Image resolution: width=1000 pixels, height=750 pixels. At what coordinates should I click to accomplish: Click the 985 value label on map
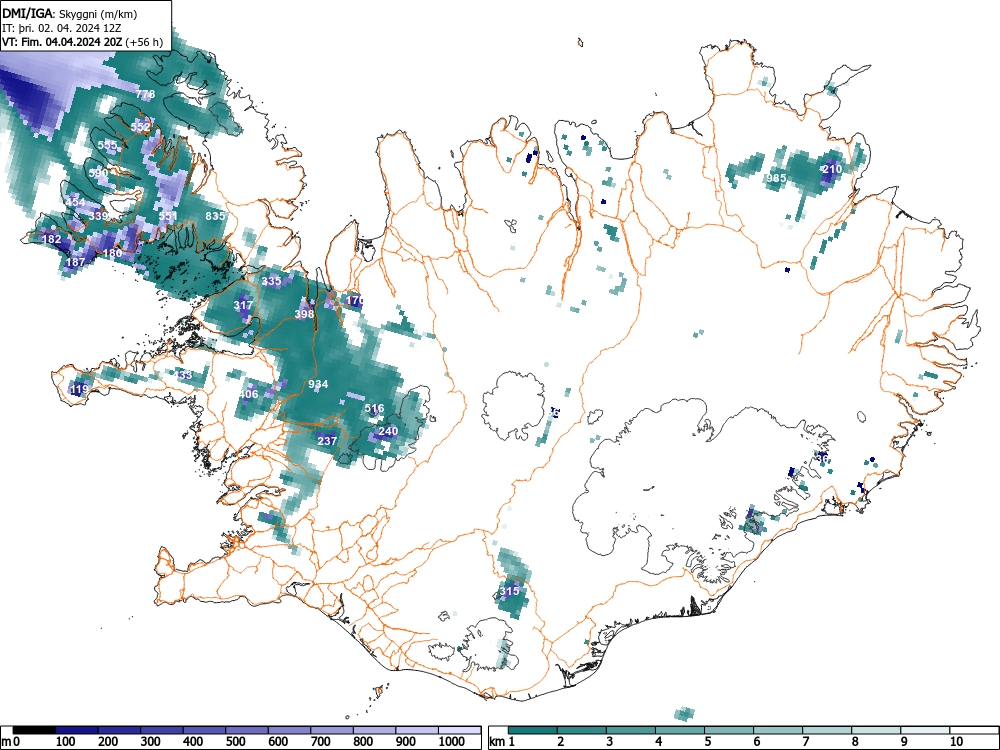(776, 178)
